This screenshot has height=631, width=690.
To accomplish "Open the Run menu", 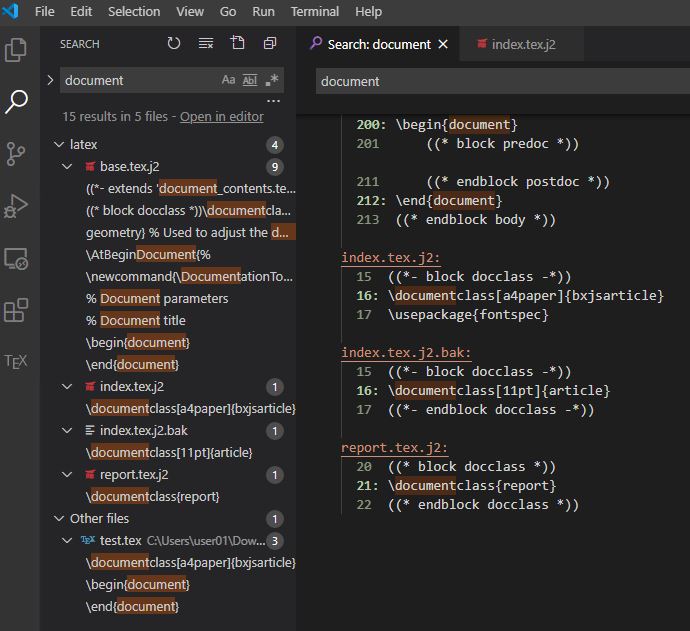I will (263, 11).
